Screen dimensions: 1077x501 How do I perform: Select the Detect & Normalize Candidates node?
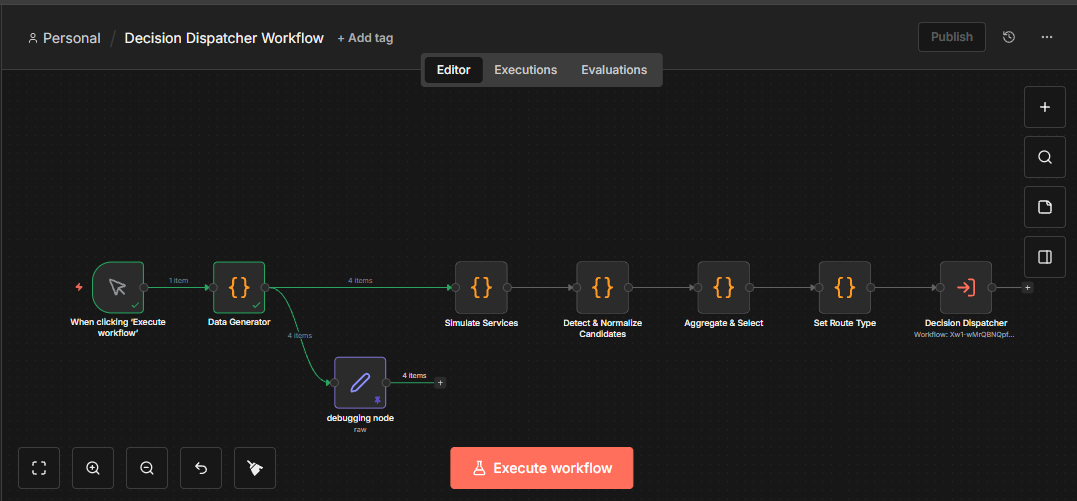point(602,287)
